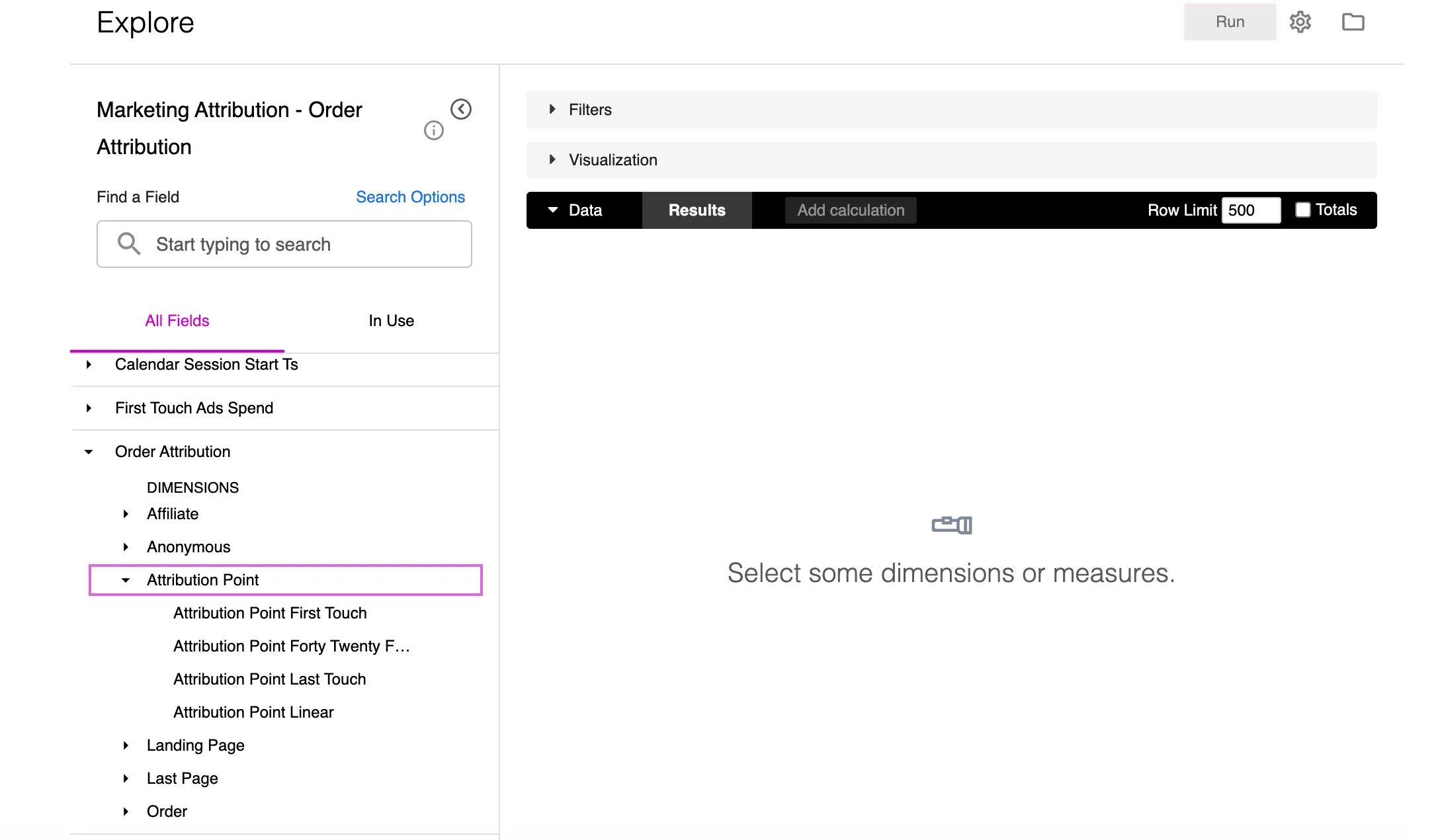This screenshot has width=1442, height=840.
Task: Open Search Options link
Action: point(410,197)
